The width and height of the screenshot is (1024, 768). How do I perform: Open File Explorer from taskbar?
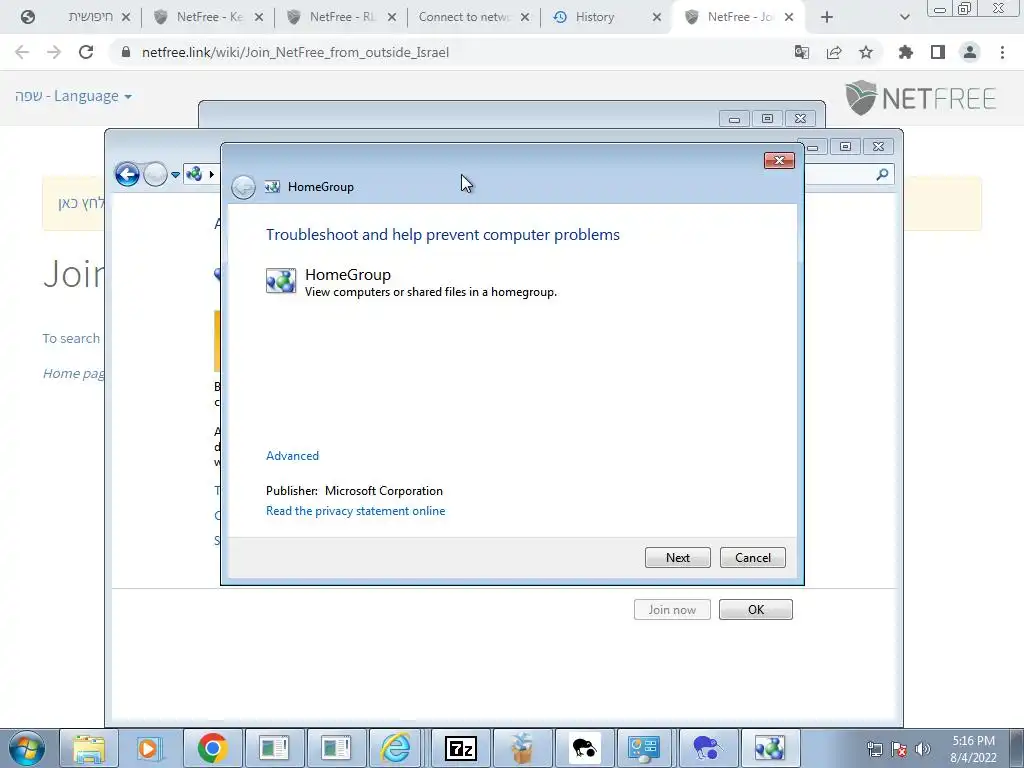tap(89, 748)
